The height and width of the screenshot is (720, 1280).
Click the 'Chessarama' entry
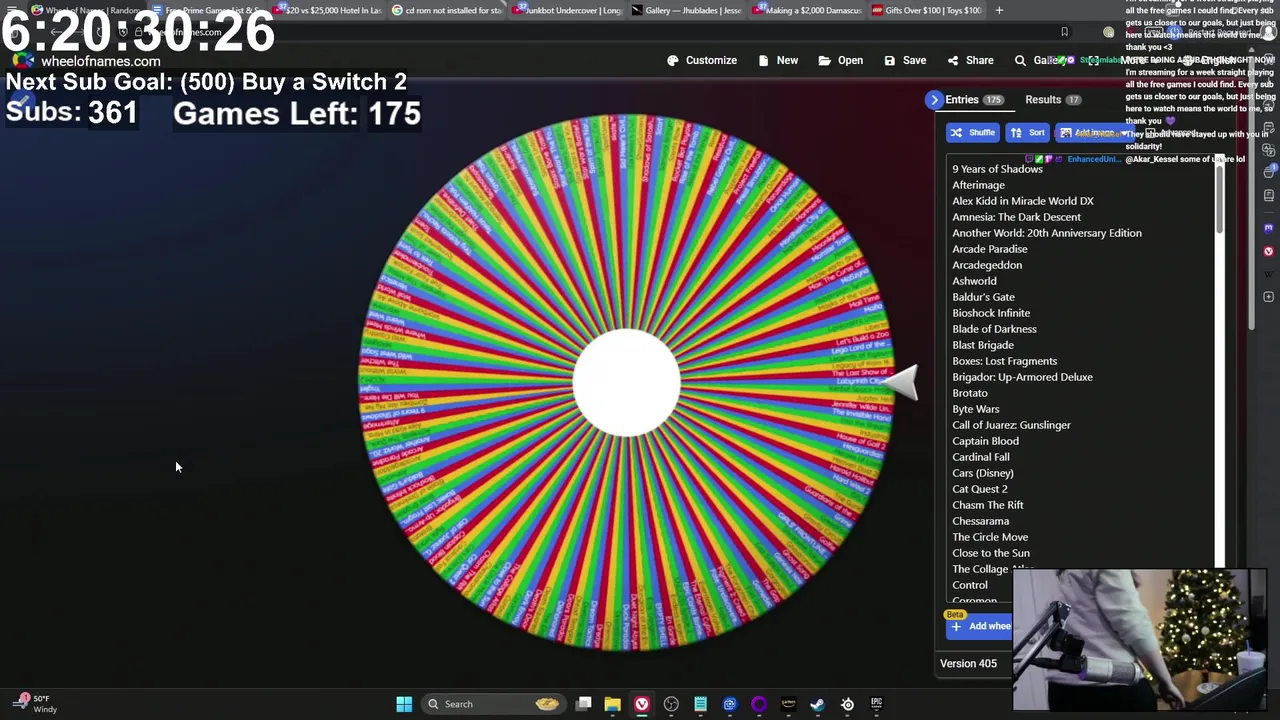981,521
